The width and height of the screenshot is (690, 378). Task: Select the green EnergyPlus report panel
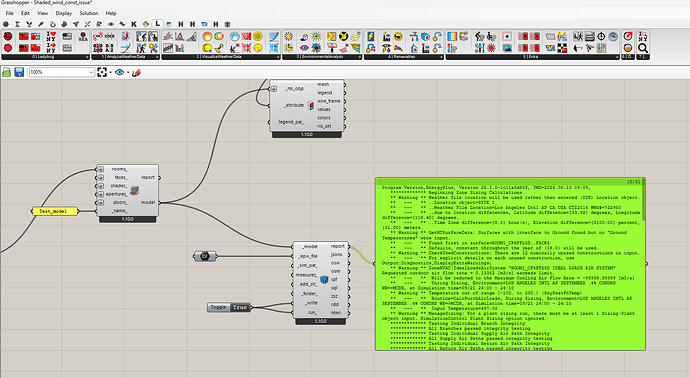point(510,264)
